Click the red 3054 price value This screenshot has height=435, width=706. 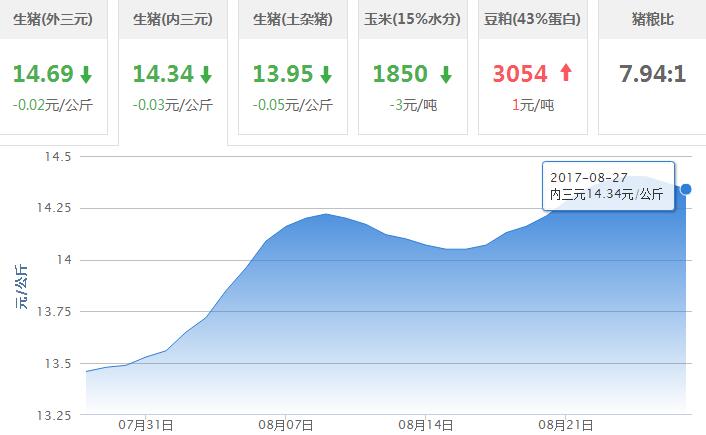click(x=520, y=74)
